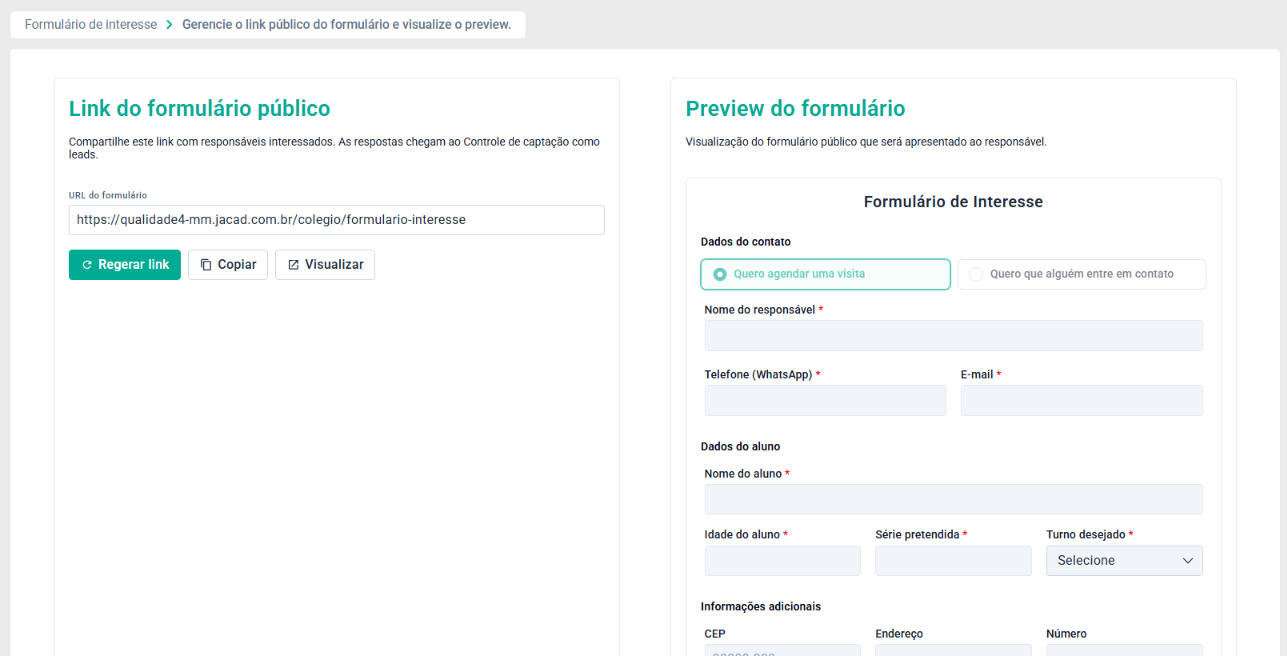Click the refresh icon in Regerar link

point(87,265)
